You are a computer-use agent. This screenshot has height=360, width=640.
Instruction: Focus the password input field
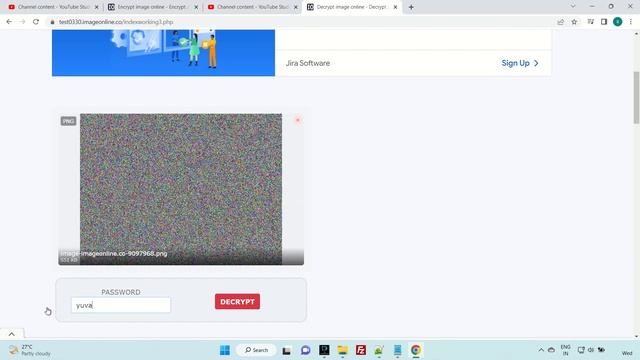pos(121,305)
